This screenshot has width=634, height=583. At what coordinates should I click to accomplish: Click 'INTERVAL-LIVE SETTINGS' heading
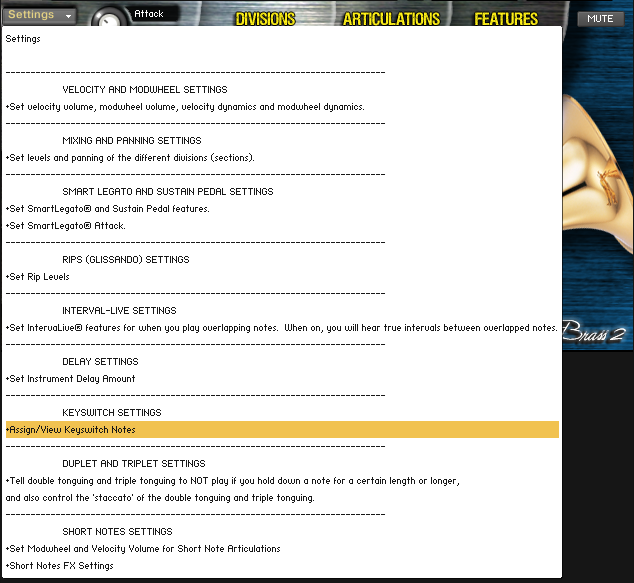click(119, 311)
